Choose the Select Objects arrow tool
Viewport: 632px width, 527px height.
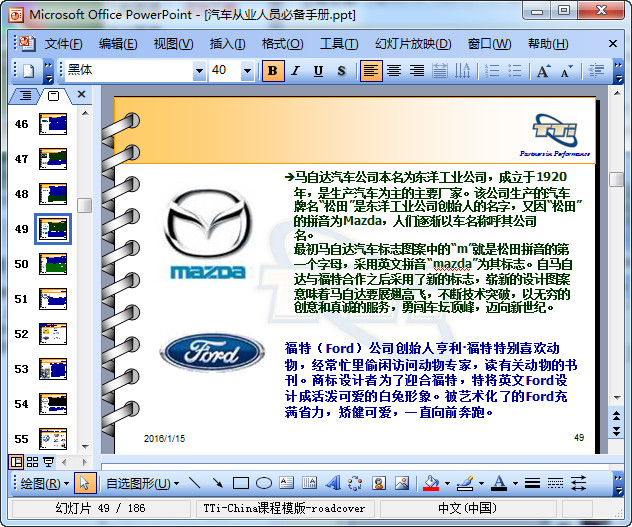coord(85,483)
